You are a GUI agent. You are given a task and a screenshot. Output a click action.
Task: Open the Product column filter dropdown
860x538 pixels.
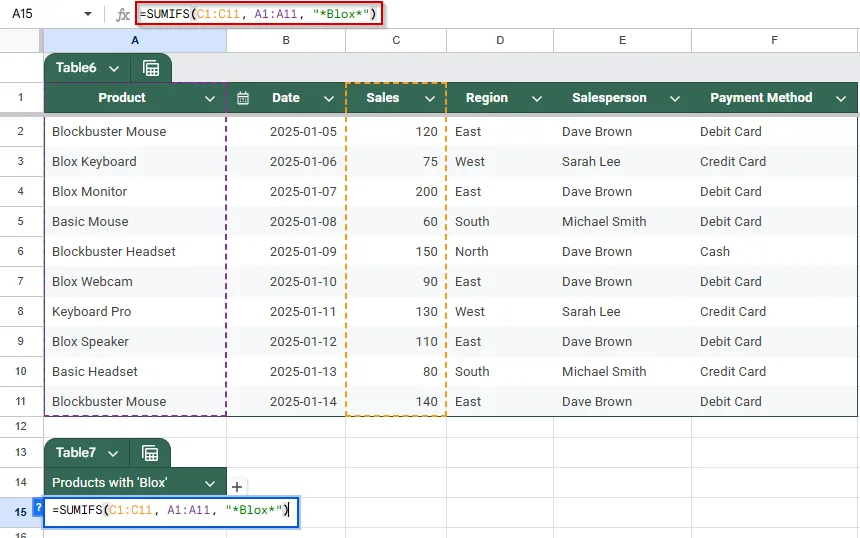pyautogui.click(x=210, y=99)
